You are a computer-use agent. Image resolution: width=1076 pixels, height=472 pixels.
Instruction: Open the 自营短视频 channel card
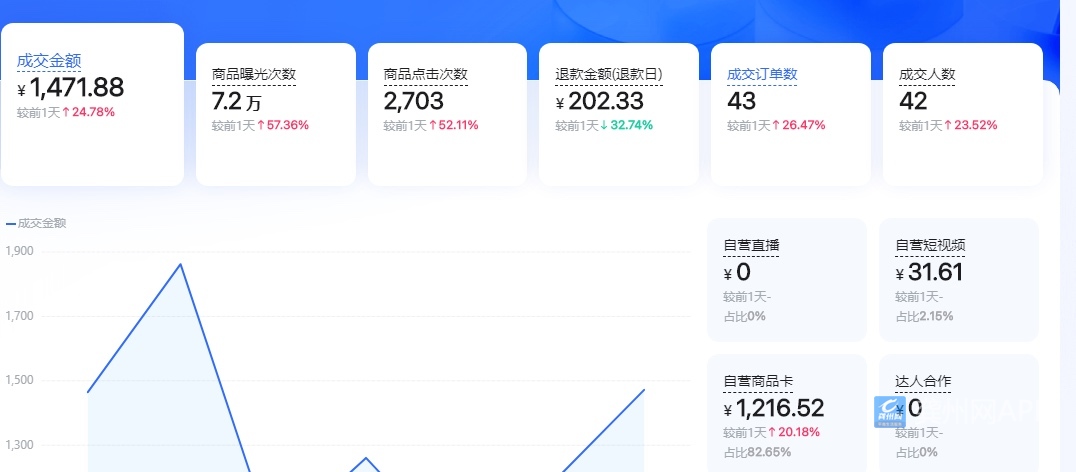coord(959,280)
